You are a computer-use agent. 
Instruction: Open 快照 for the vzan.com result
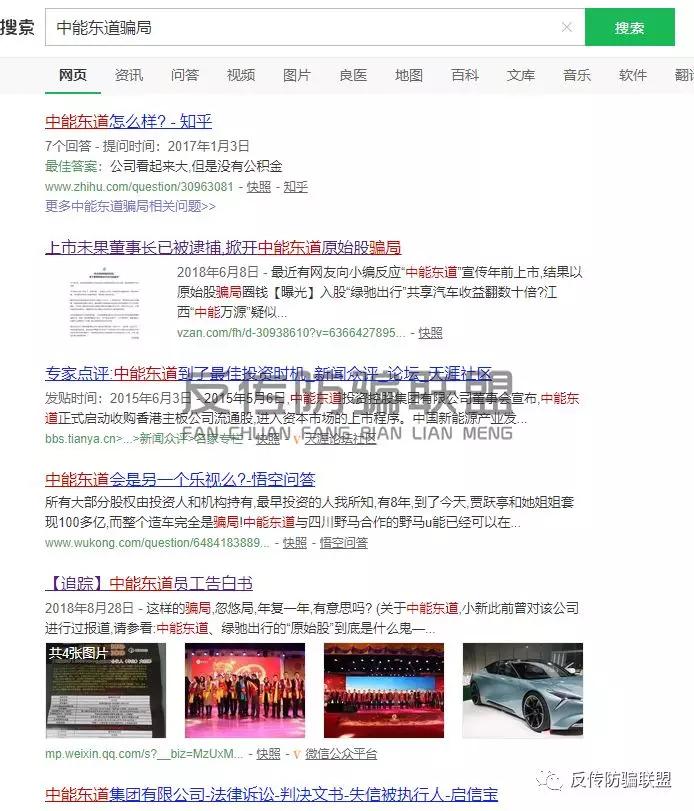tap(430, 333)
